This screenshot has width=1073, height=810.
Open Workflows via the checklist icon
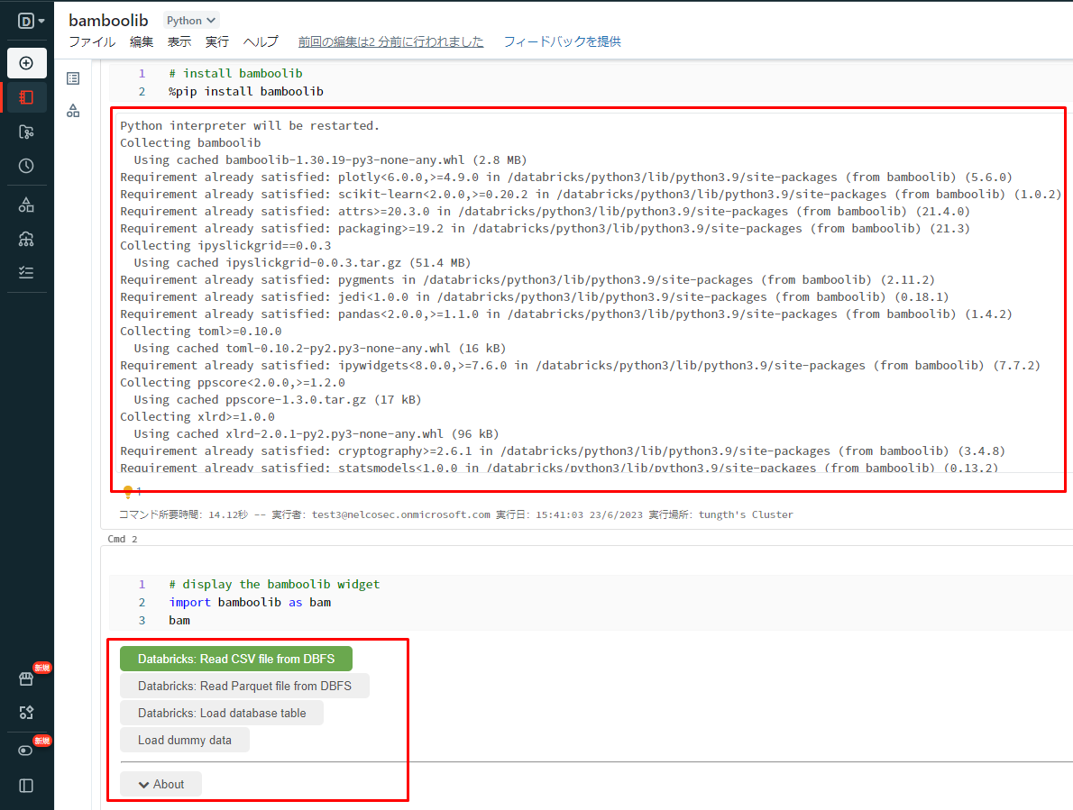[x=27, y=272]
